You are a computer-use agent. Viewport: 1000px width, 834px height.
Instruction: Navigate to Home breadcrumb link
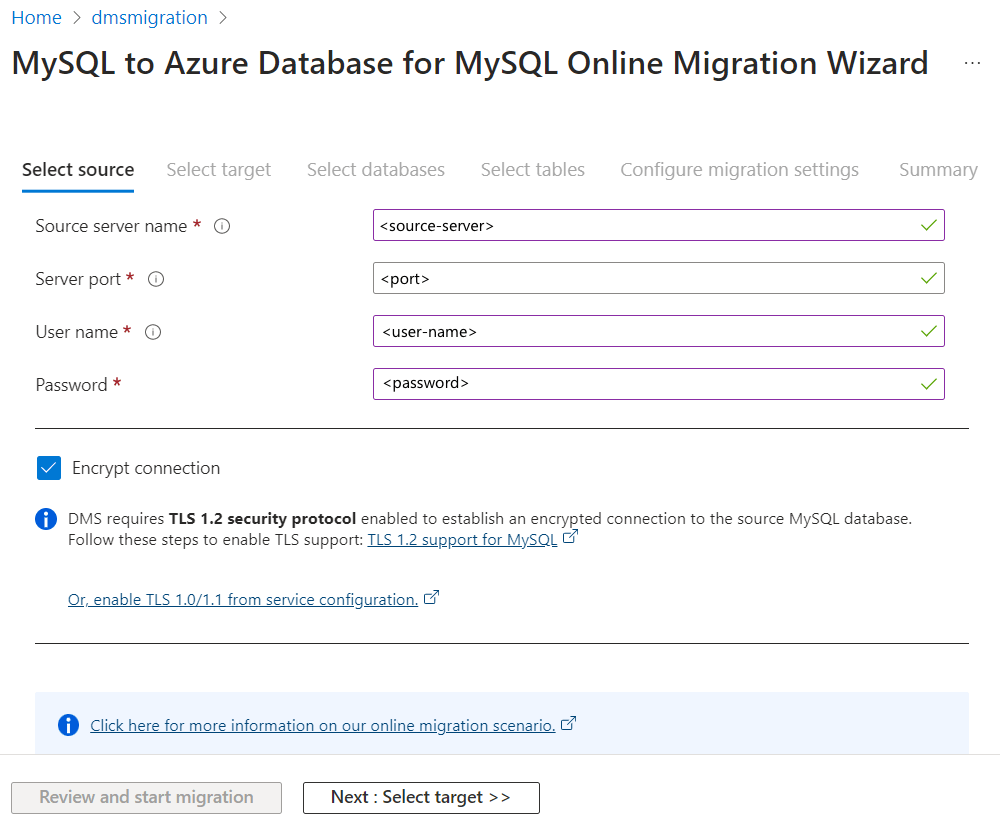tap(36, 18)
